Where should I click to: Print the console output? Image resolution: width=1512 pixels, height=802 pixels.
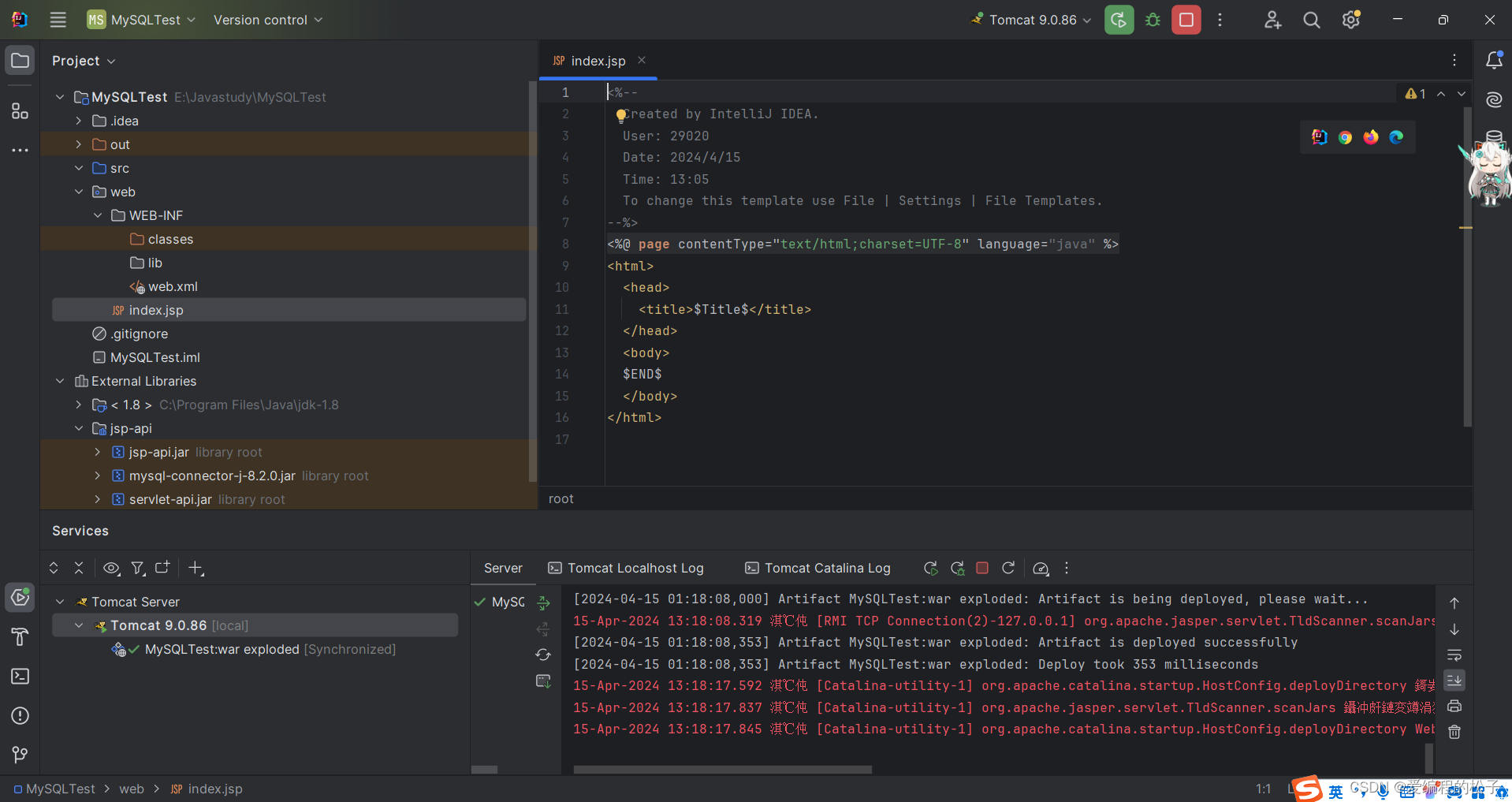[x=1454, y=706]
